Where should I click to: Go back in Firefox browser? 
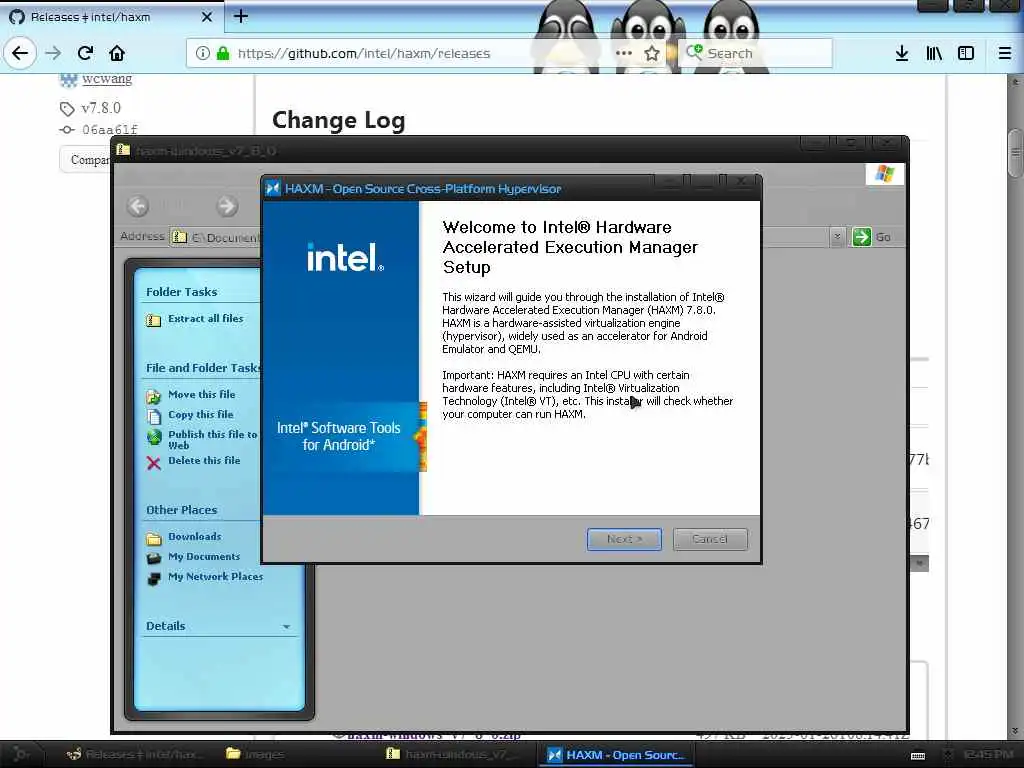coord(20,53)
